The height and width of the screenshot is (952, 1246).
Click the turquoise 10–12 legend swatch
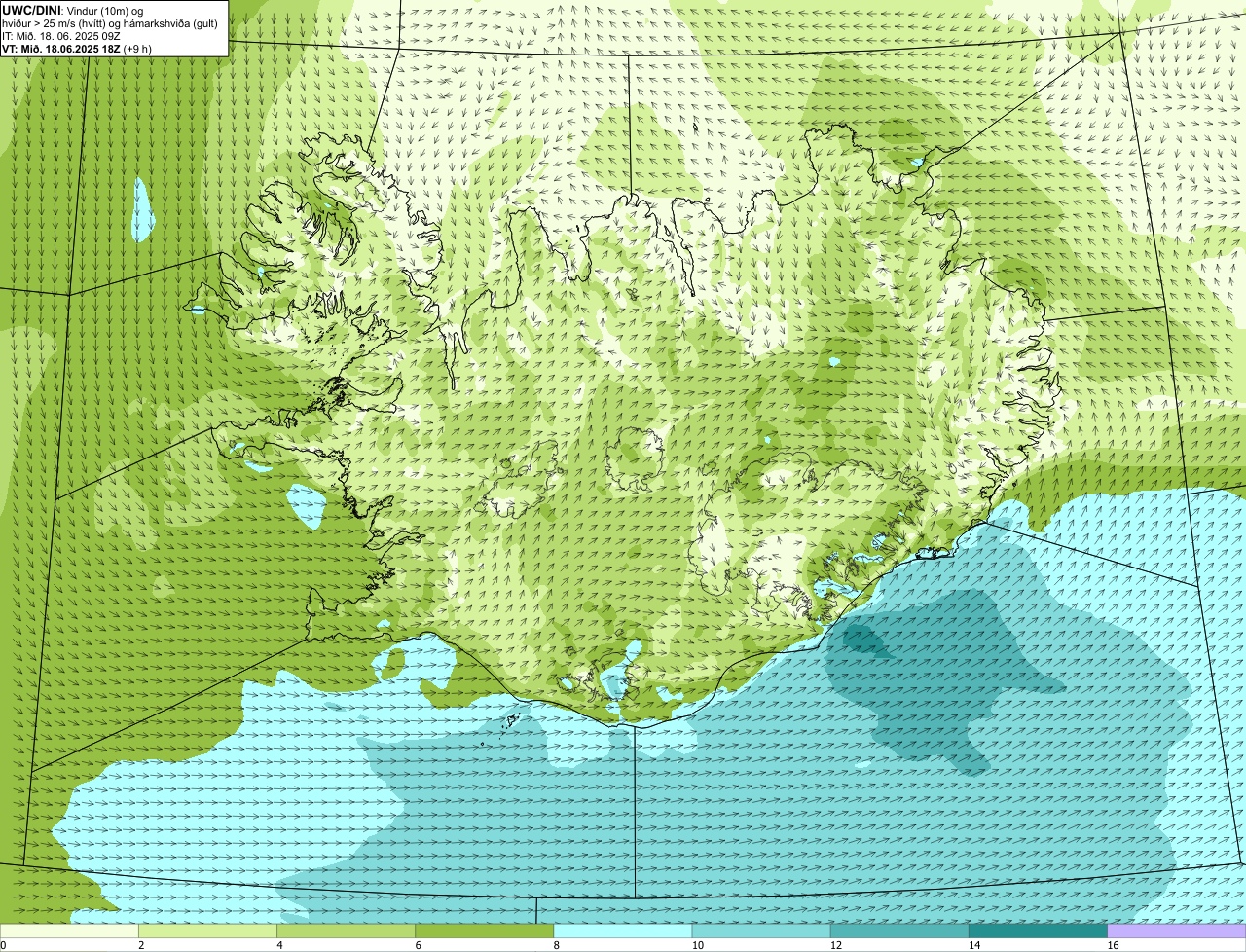(x=761, y=932)
